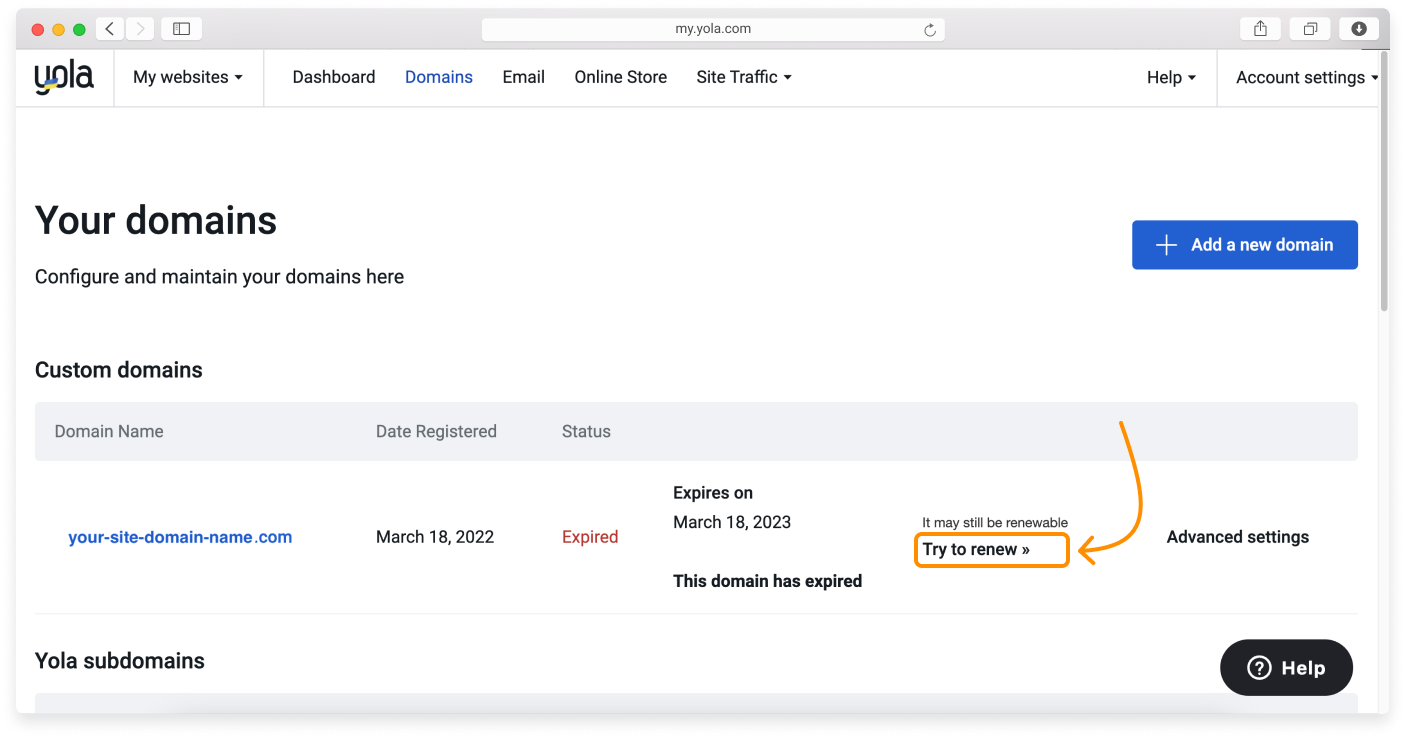The height and width of the screenshot is (738, 1406).
Task: Open the Safari sidebar icon
Action: [180, 28]
